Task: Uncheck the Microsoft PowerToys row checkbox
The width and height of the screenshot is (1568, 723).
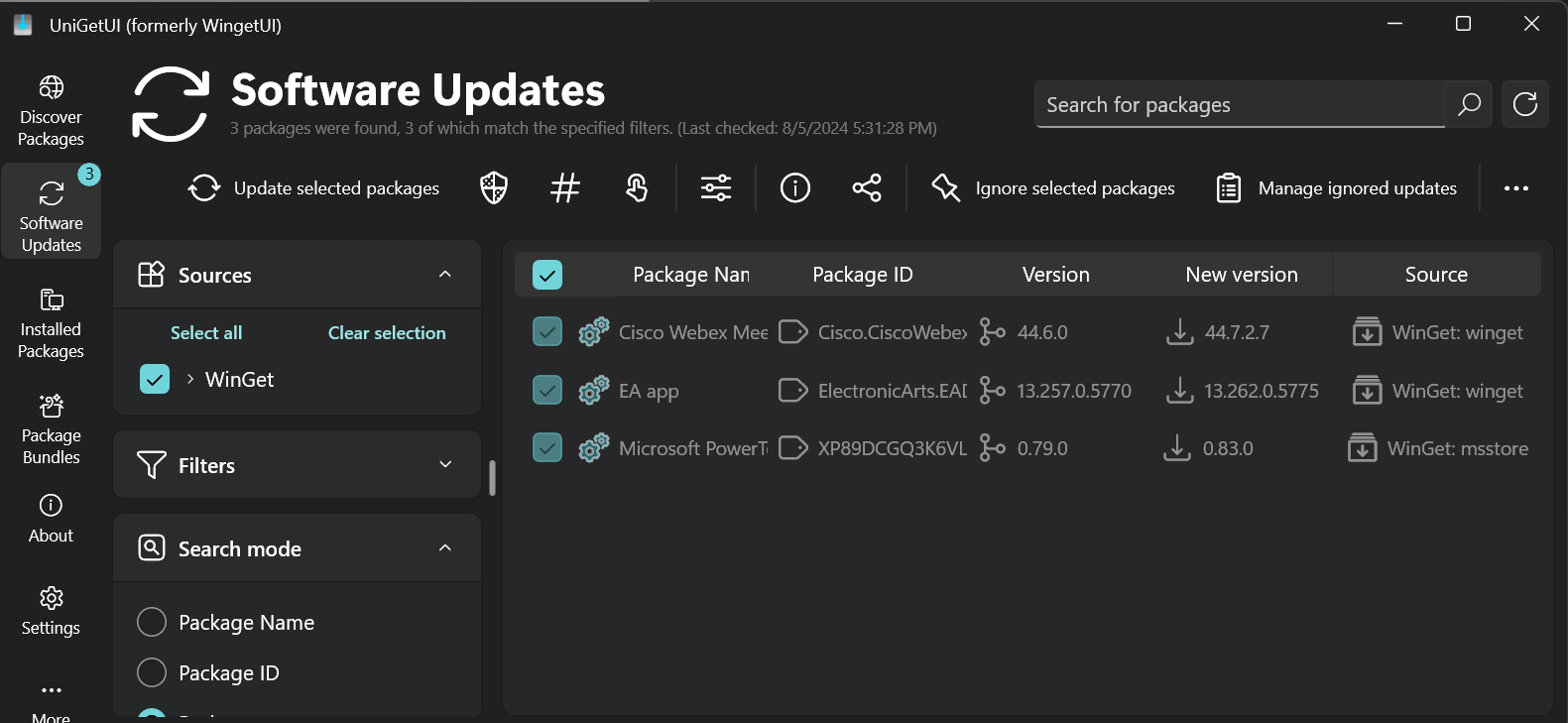Action: pos(547,447)
